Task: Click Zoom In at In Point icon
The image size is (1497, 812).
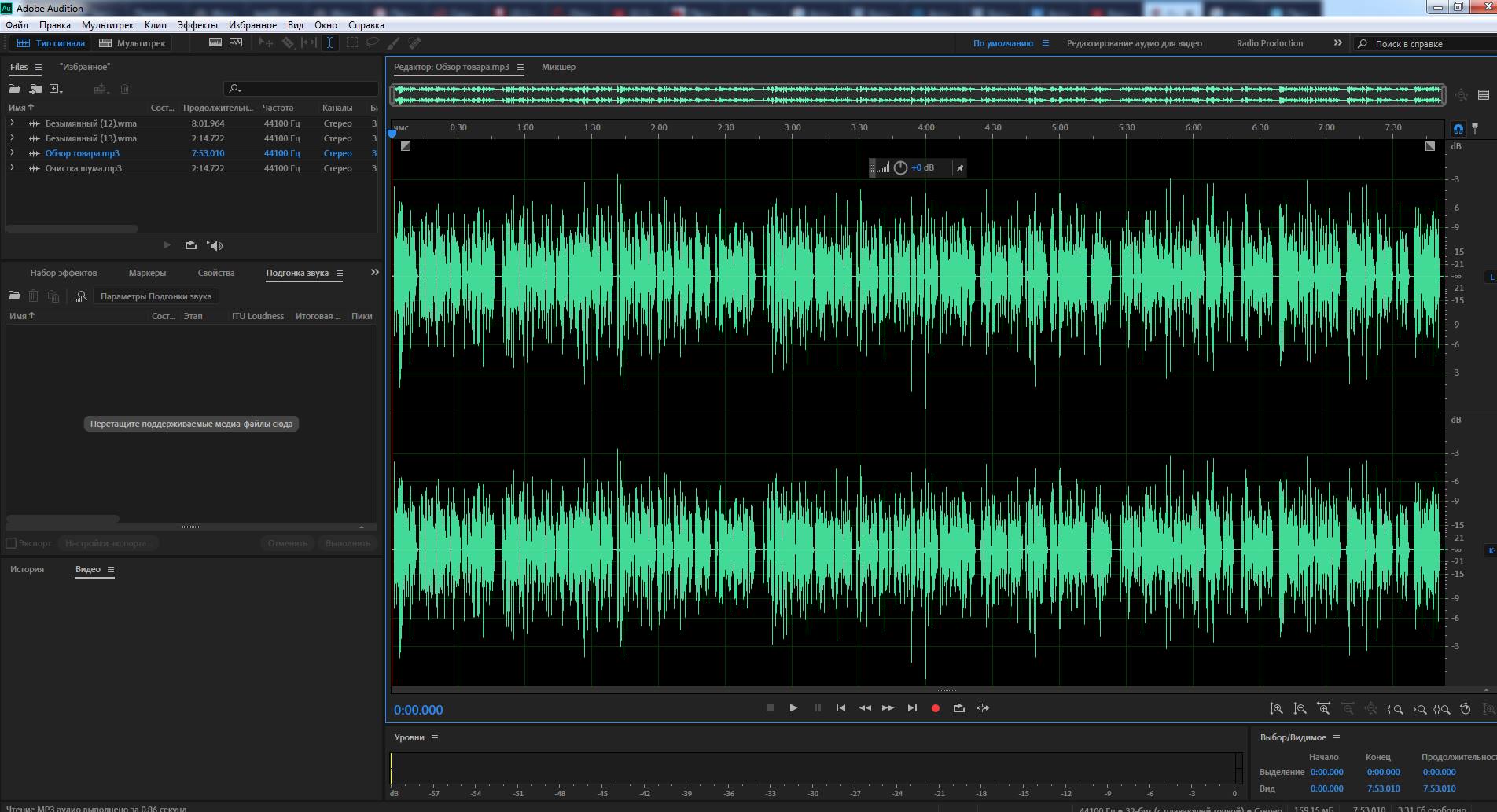Action: [1396, 709]
